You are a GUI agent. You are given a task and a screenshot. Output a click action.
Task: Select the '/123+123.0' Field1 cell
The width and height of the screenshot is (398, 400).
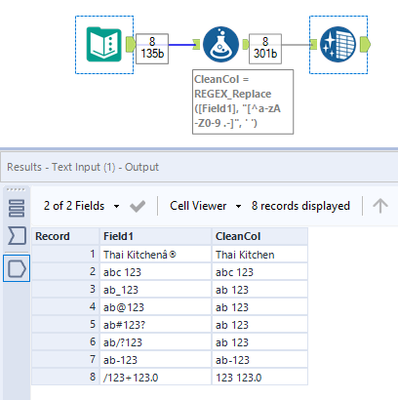156,377
